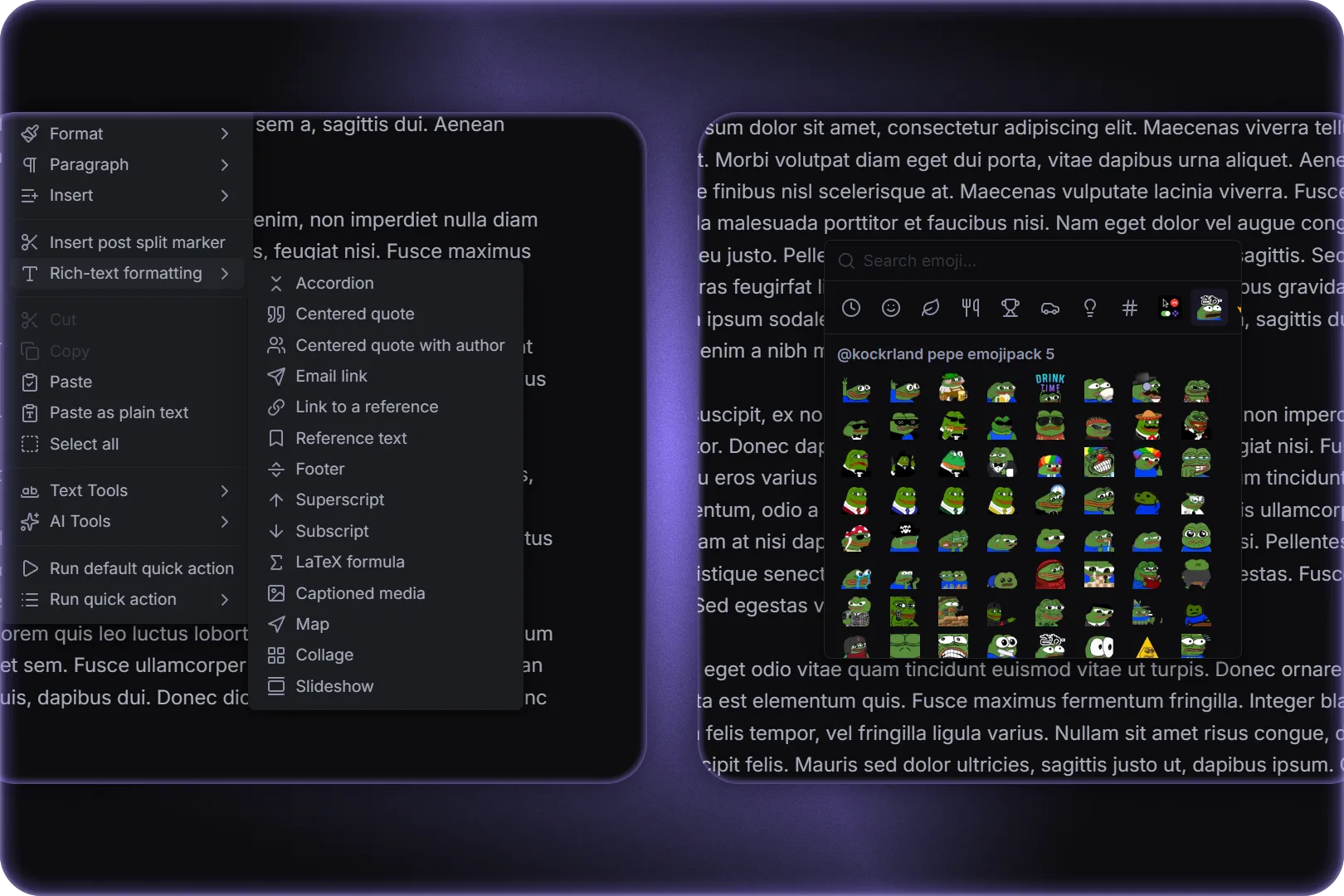Image resolution: width=1344 pixels, height=896 pixels.
Task: Expand the Paragraph submenu chevron
Action: pos(225,165)
